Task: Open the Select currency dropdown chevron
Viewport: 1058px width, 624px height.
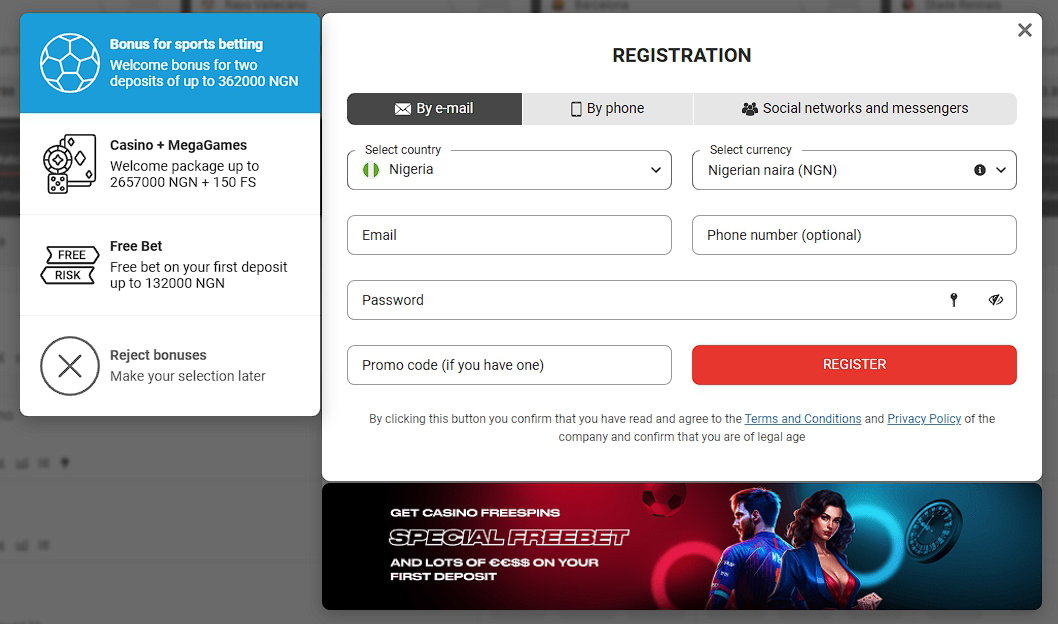Action: pos(1001,170)
